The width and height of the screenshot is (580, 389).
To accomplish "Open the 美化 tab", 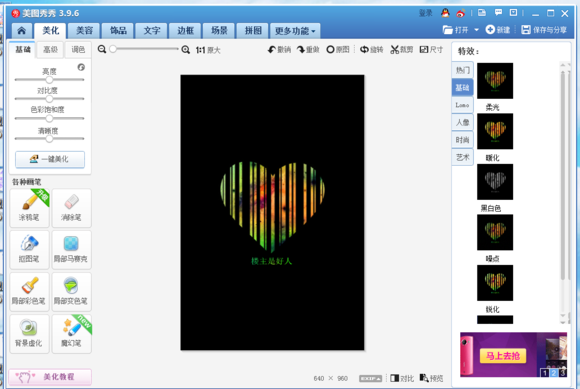I will point(50,30).
